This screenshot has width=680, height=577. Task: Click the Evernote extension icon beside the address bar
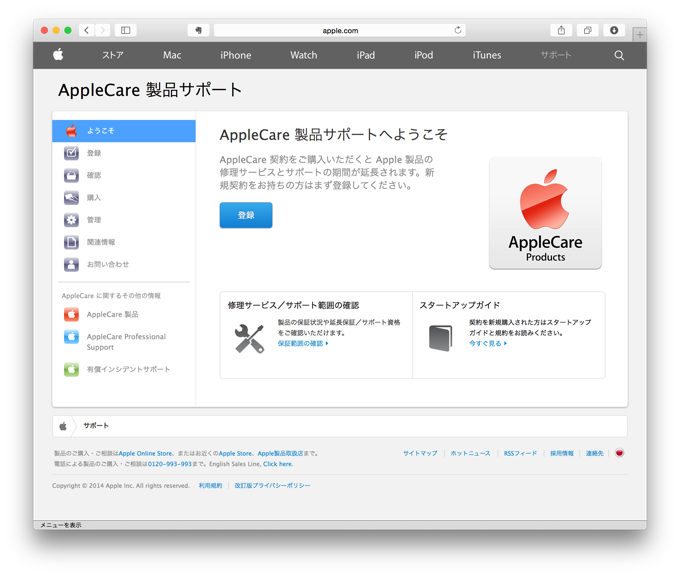click(198, 30)
